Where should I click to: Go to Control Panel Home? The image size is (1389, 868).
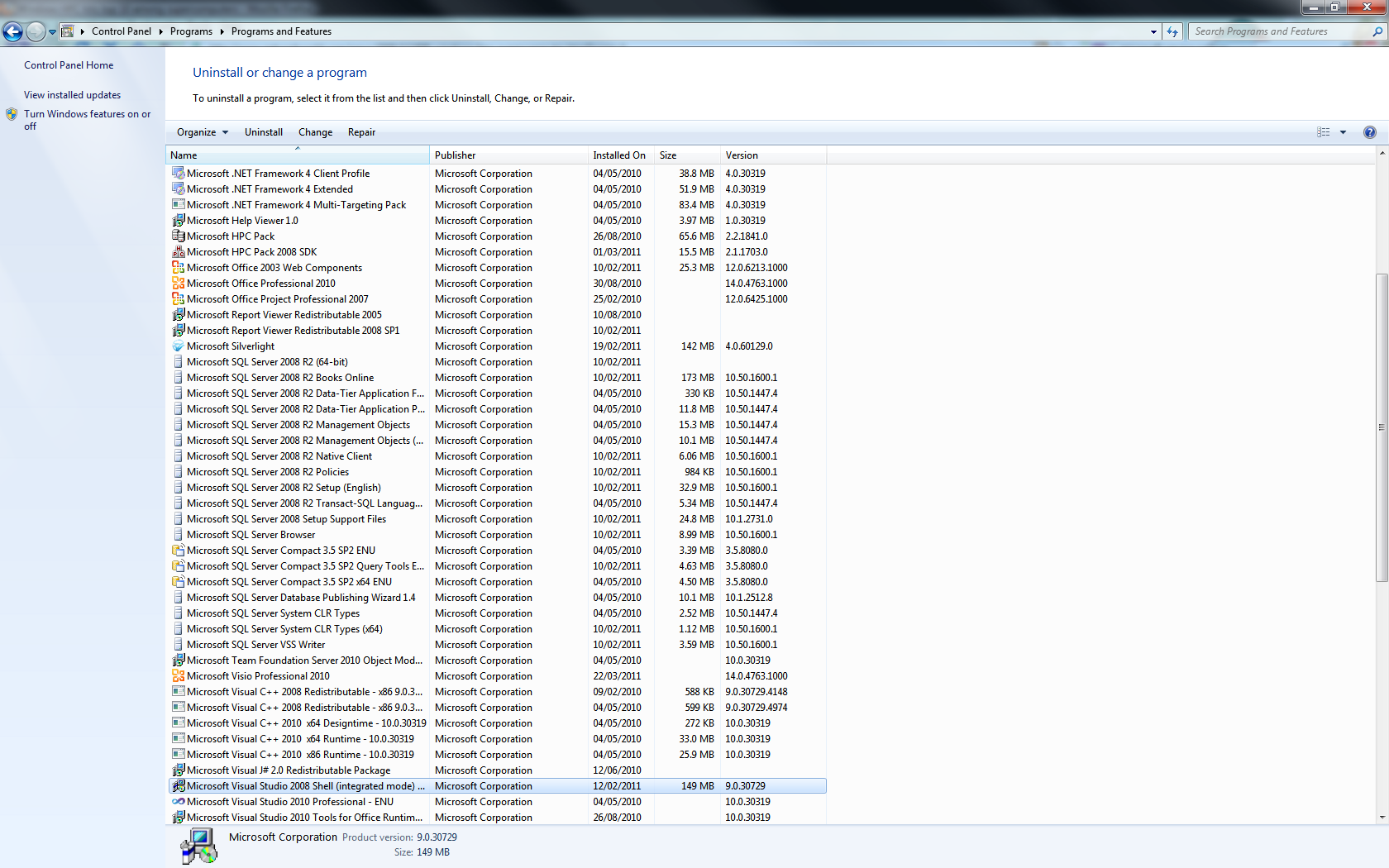point(69,65)
